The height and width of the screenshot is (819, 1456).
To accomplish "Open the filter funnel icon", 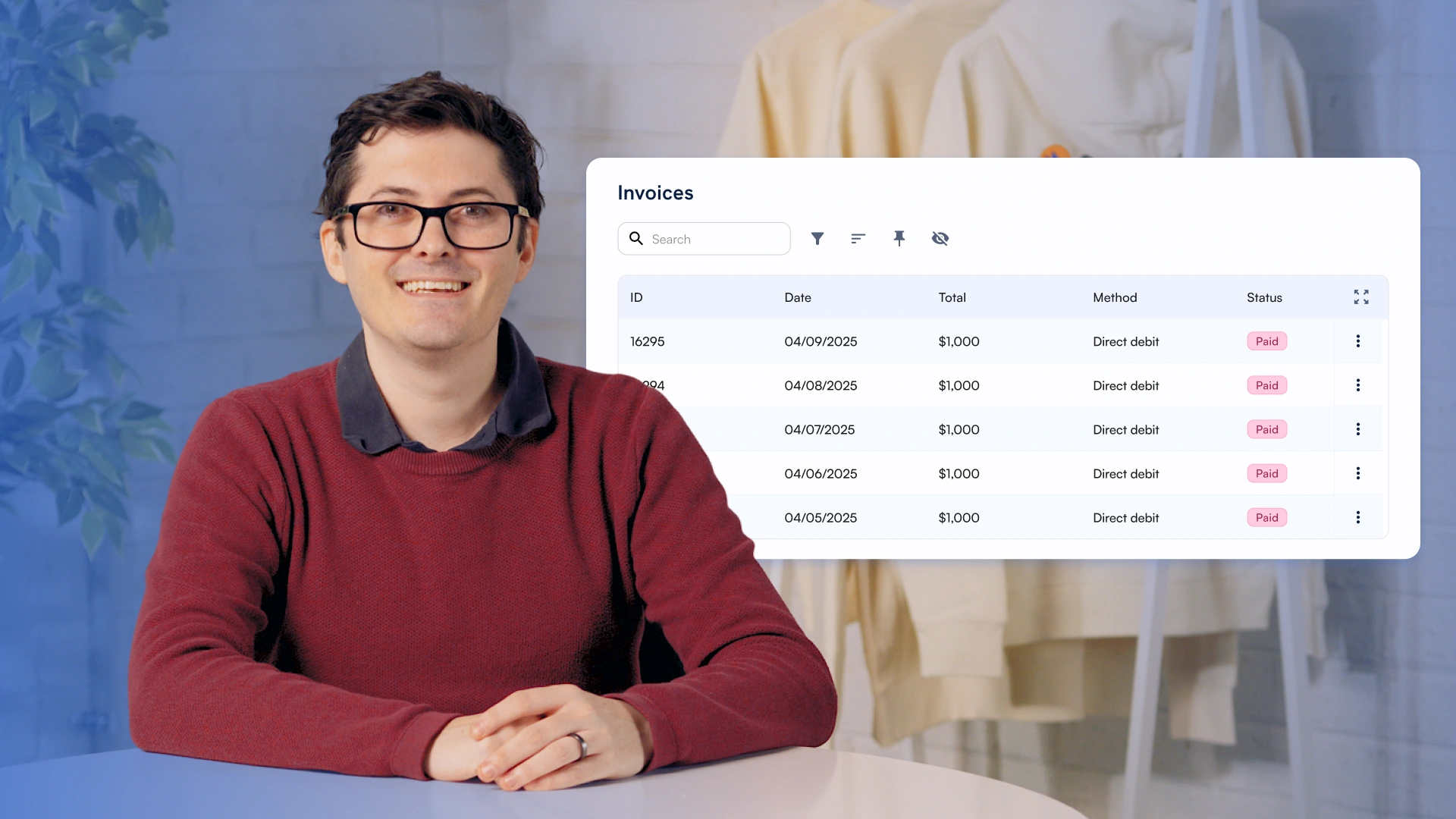I will point(817,239).
